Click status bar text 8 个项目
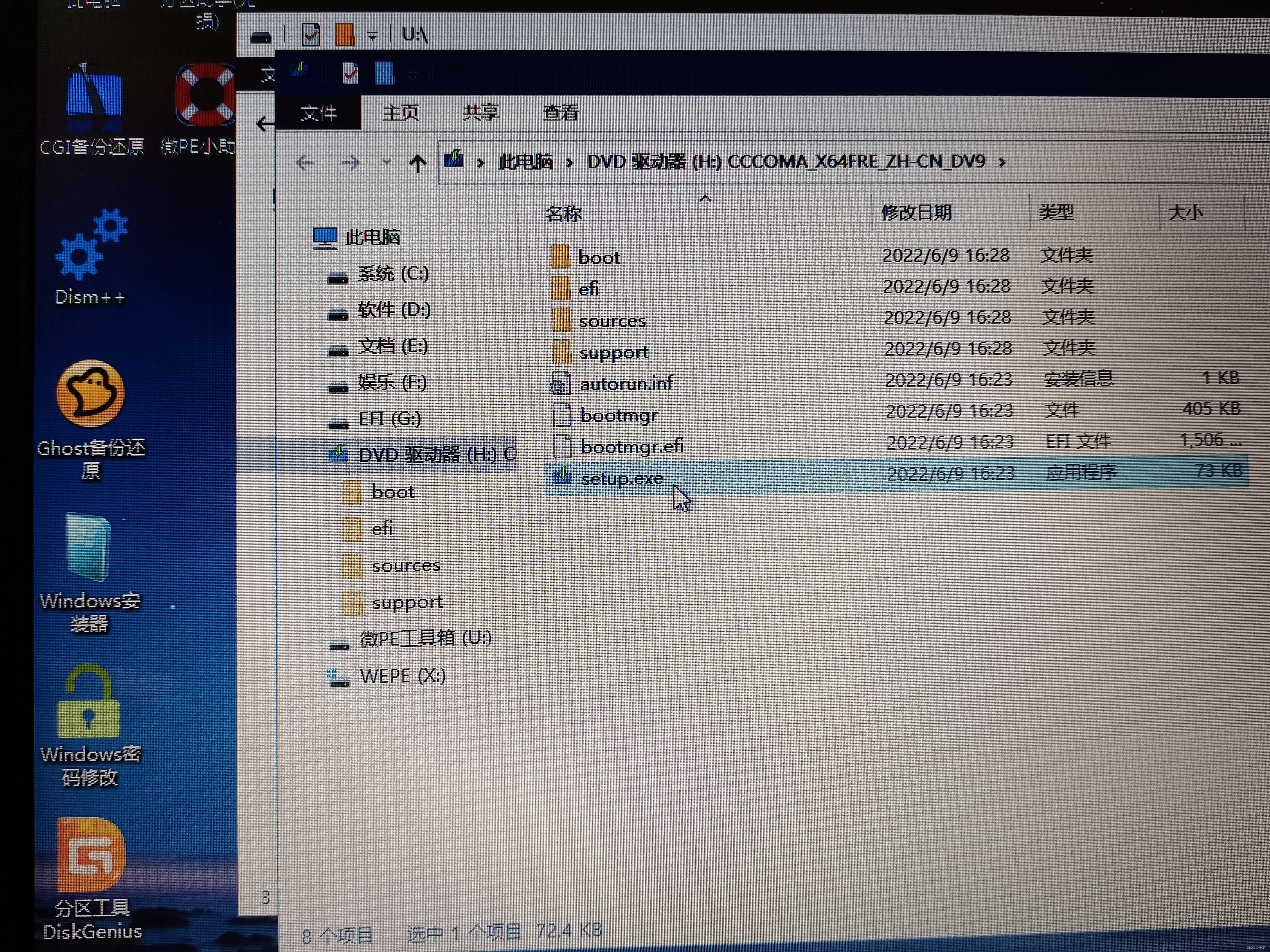The height and width of the screenshot is (952, 1270). (x=337, y=935)
